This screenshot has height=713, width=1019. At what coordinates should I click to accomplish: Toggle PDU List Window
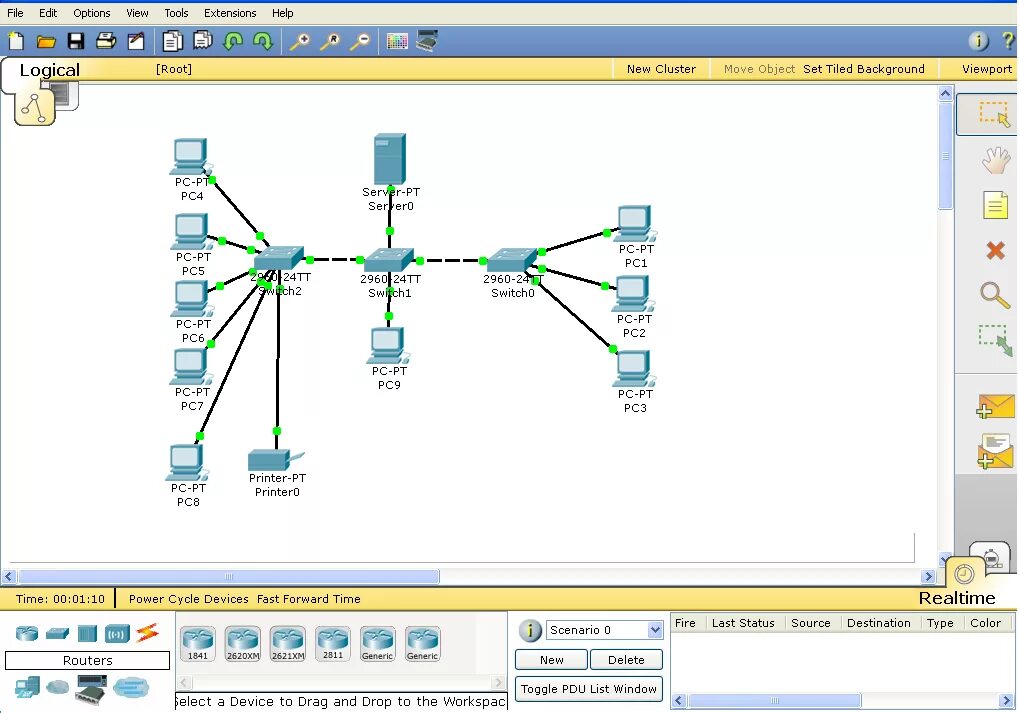click(589, 689)
